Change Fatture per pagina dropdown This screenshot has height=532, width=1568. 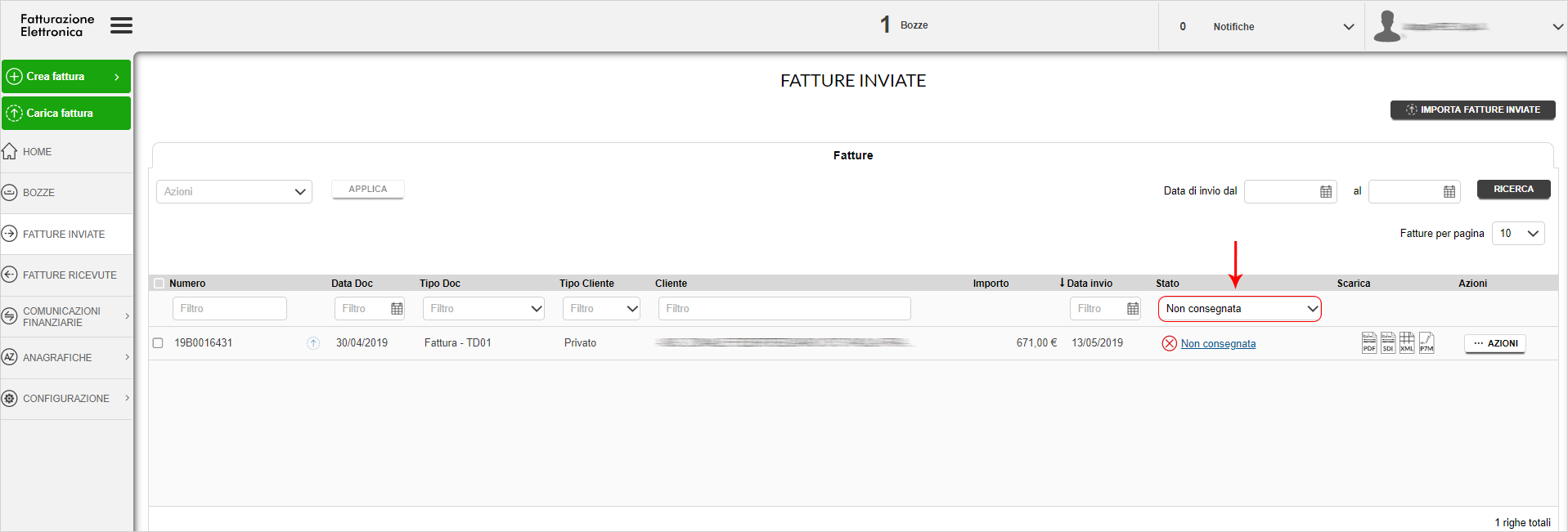pyautogui.click(x=1518, y=234)
